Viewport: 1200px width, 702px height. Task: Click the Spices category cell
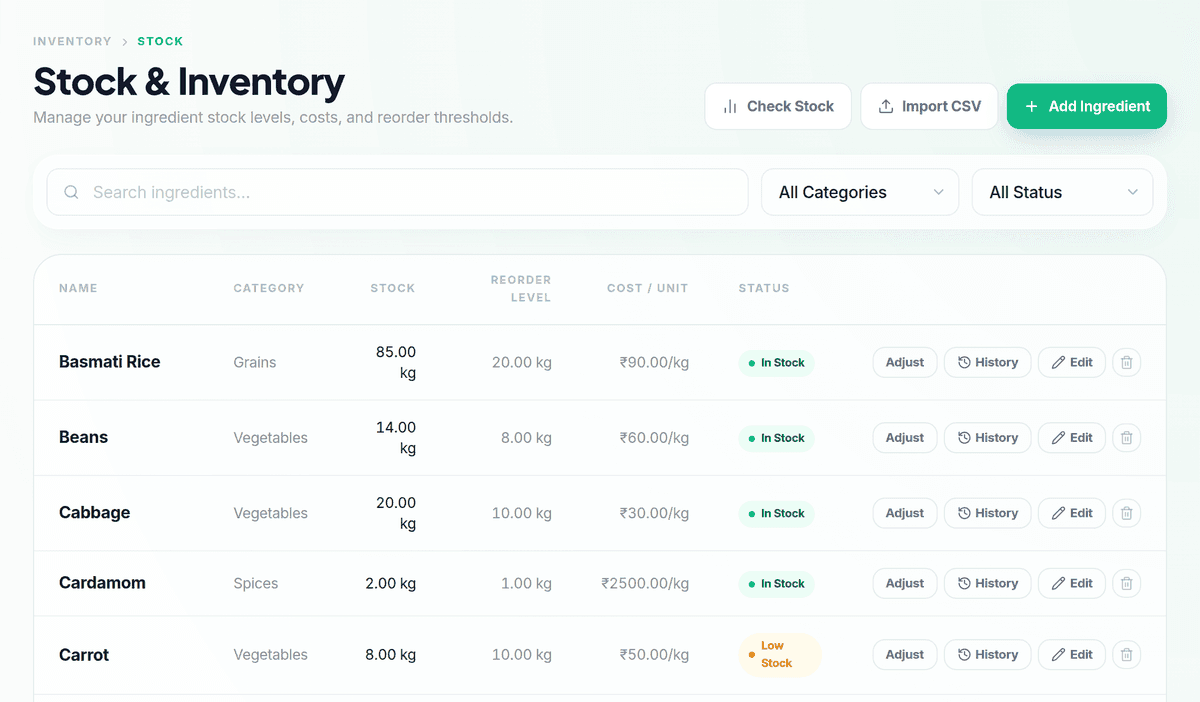pos(256,583)
